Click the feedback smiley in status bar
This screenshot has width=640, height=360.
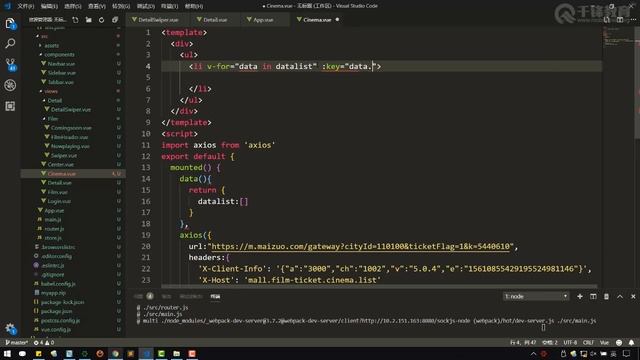point(619,342)
